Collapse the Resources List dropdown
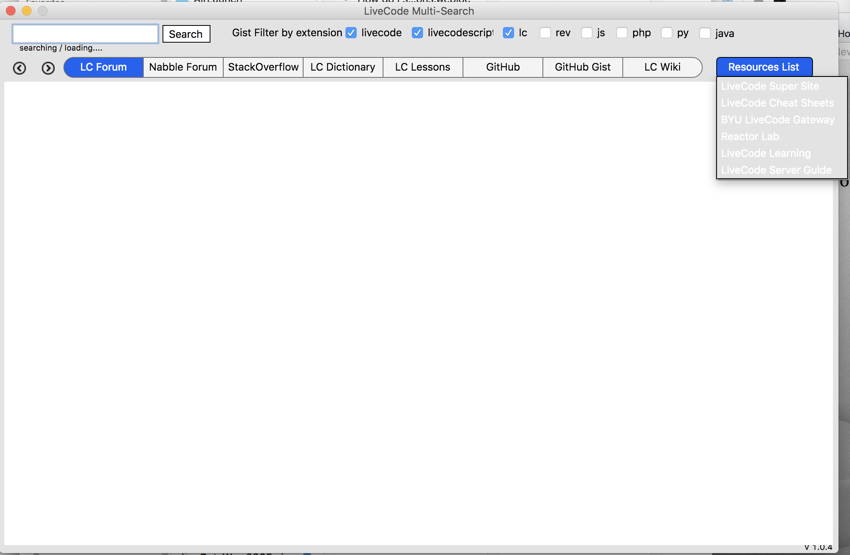The width and height of the screenshot is (850, 555). click(x=763, y=67)
